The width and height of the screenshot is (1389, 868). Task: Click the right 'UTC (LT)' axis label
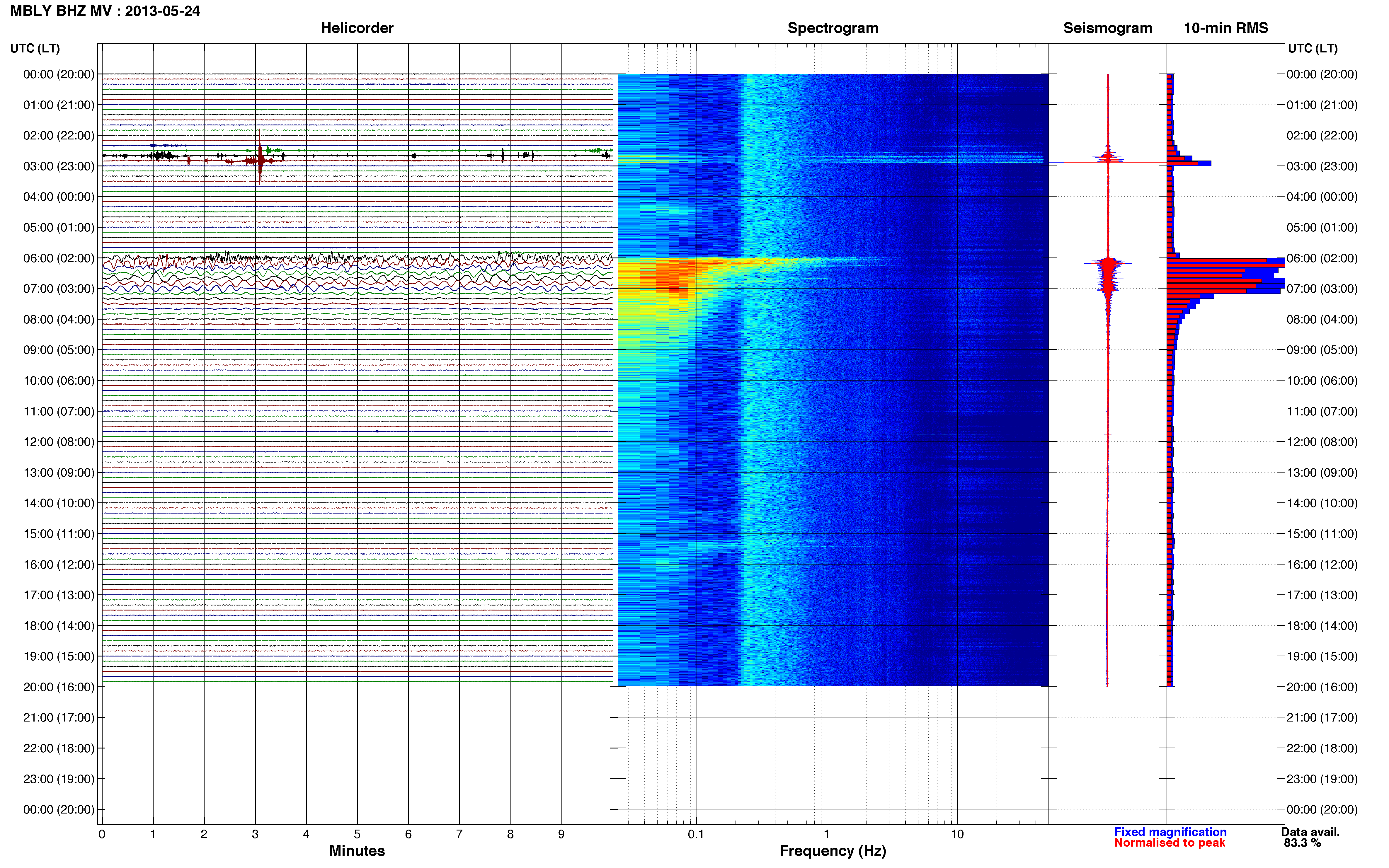pos(1313,48)
